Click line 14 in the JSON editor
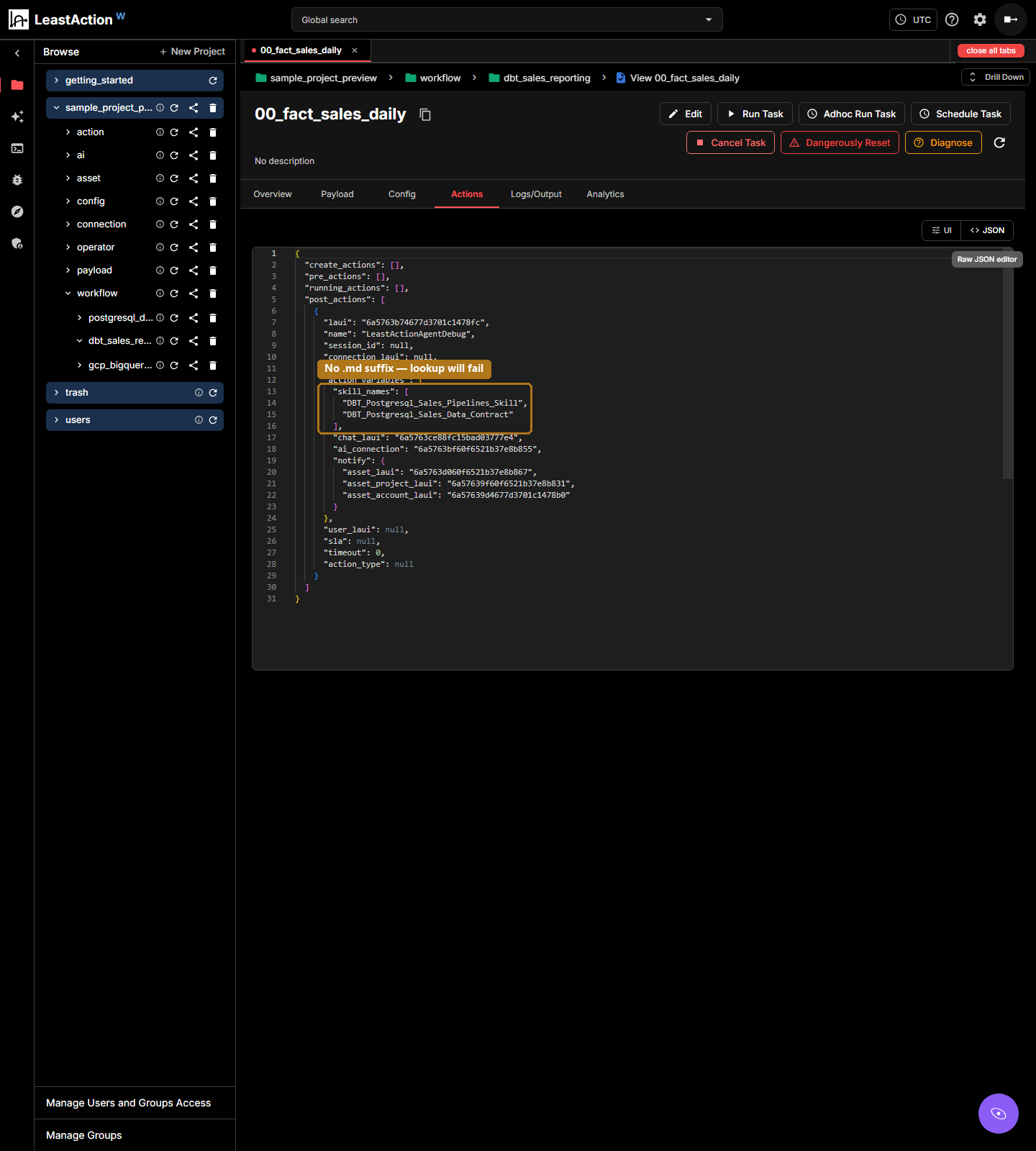Image resolution: width=1036 pixels, height=1151 pixels. pyautogui.click(x=435, y=403)
